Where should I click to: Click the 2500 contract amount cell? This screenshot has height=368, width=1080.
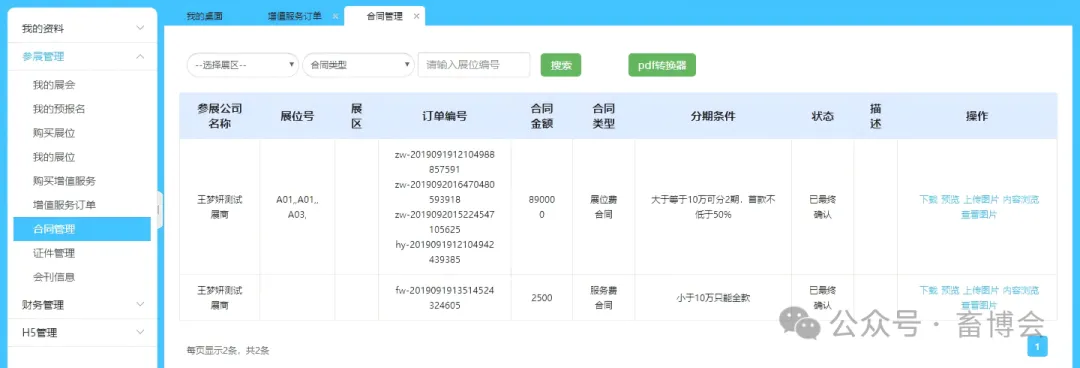pyautogui.click(x=541, y=298)
